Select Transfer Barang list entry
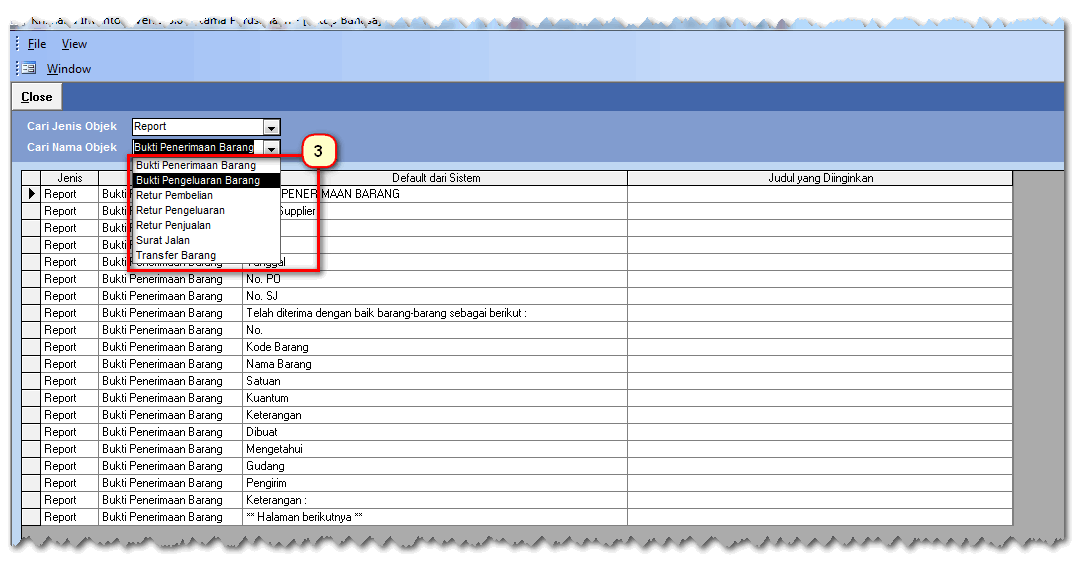 (176, 256)
